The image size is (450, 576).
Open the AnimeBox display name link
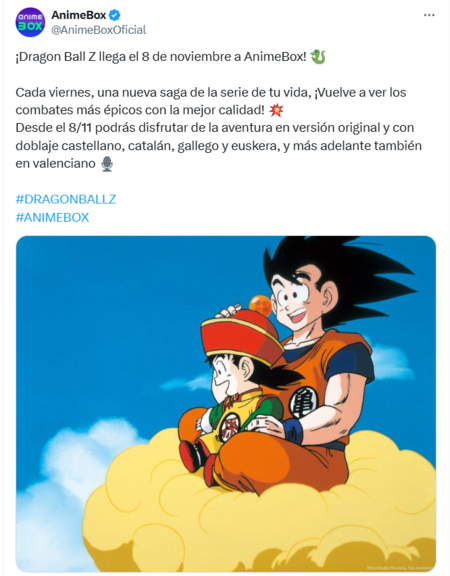pyautogui.click(x=79, y=15)
